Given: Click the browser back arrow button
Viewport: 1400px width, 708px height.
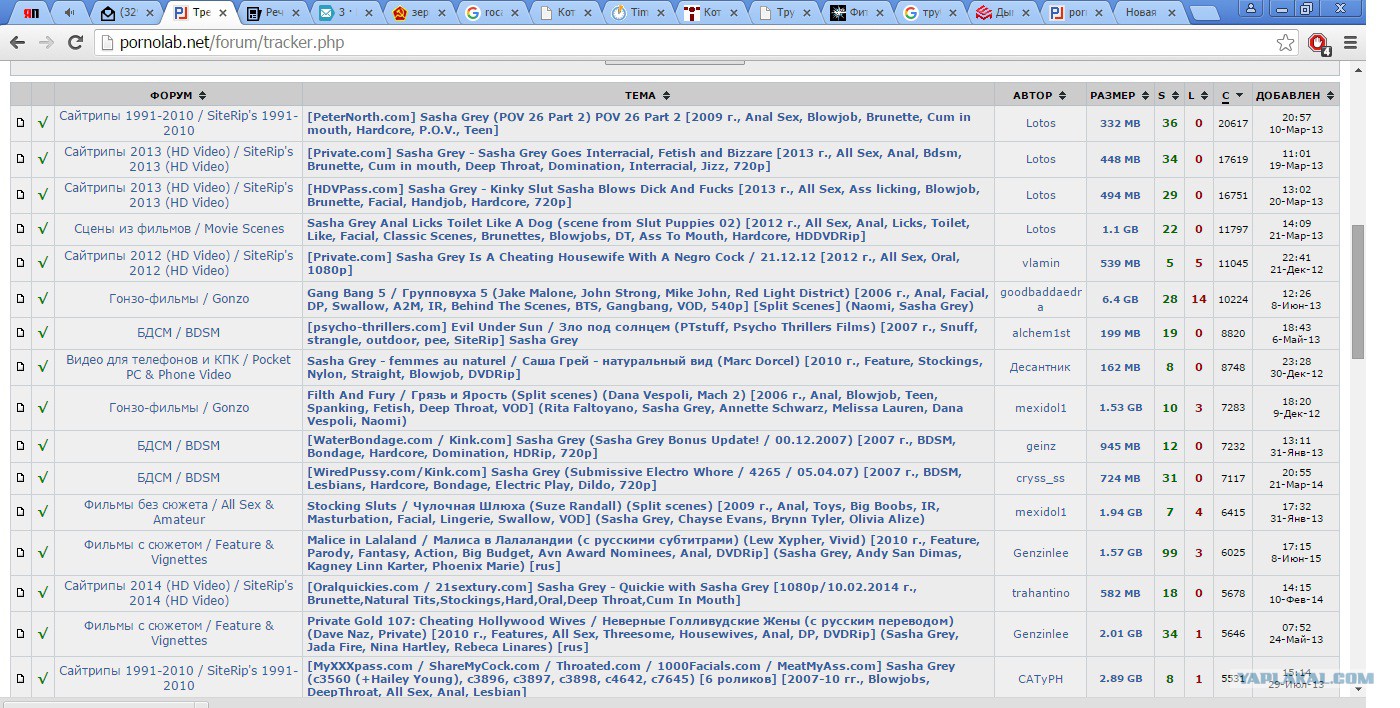Looking at the screenshot, I should click(x=17, y=43).
